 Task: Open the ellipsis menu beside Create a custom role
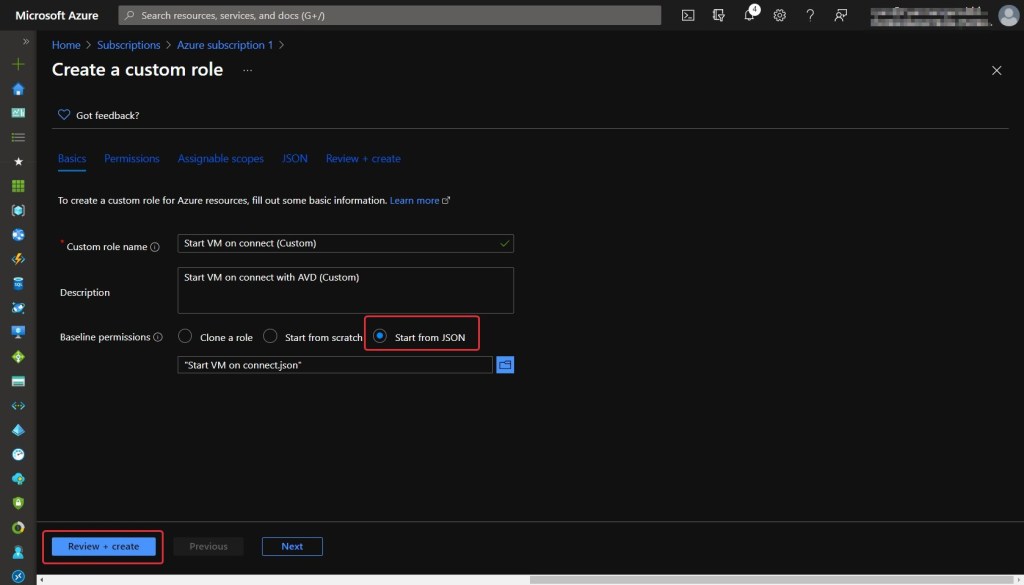(x=248, y=70)
